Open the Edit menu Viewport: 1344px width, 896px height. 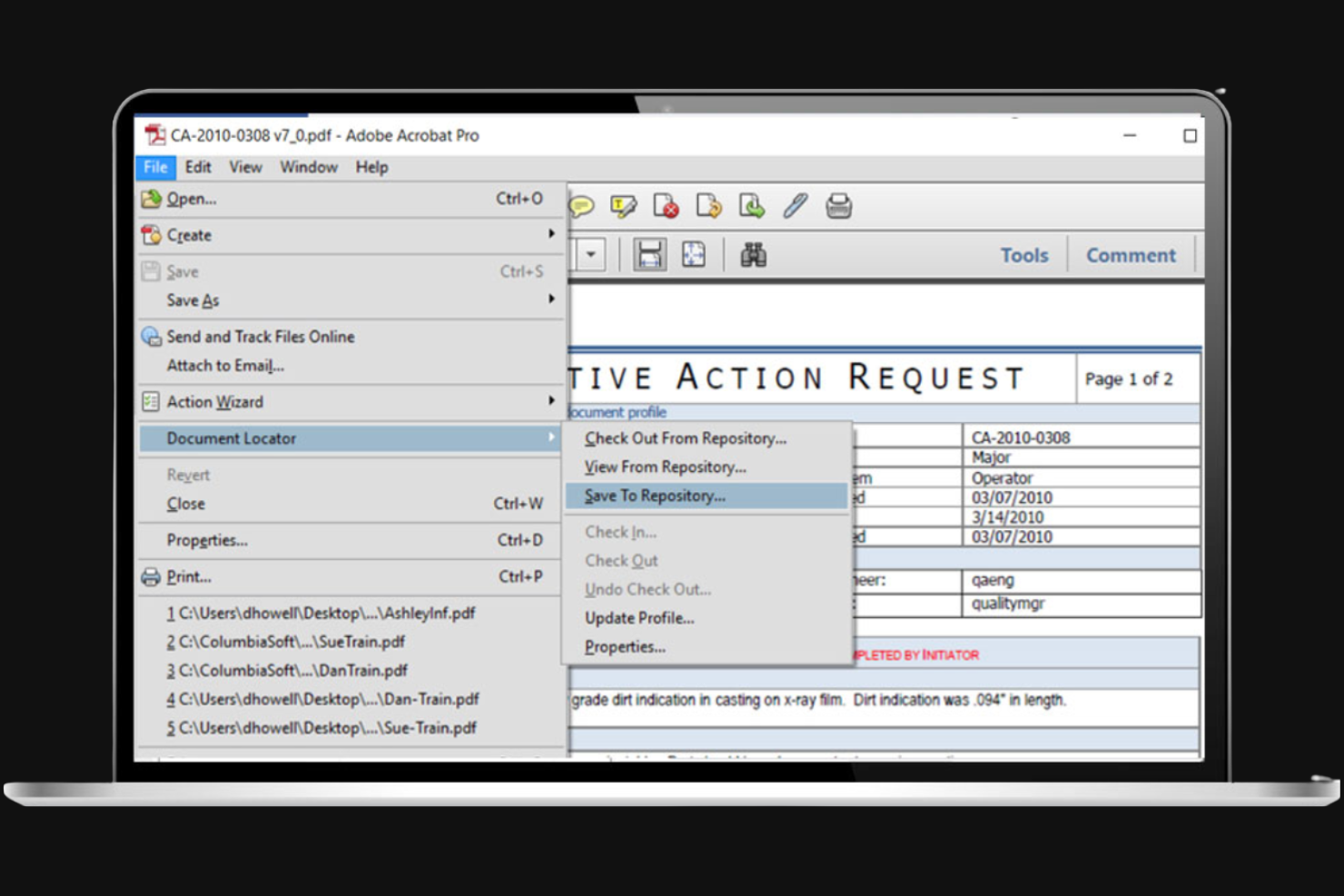[197, 167]
